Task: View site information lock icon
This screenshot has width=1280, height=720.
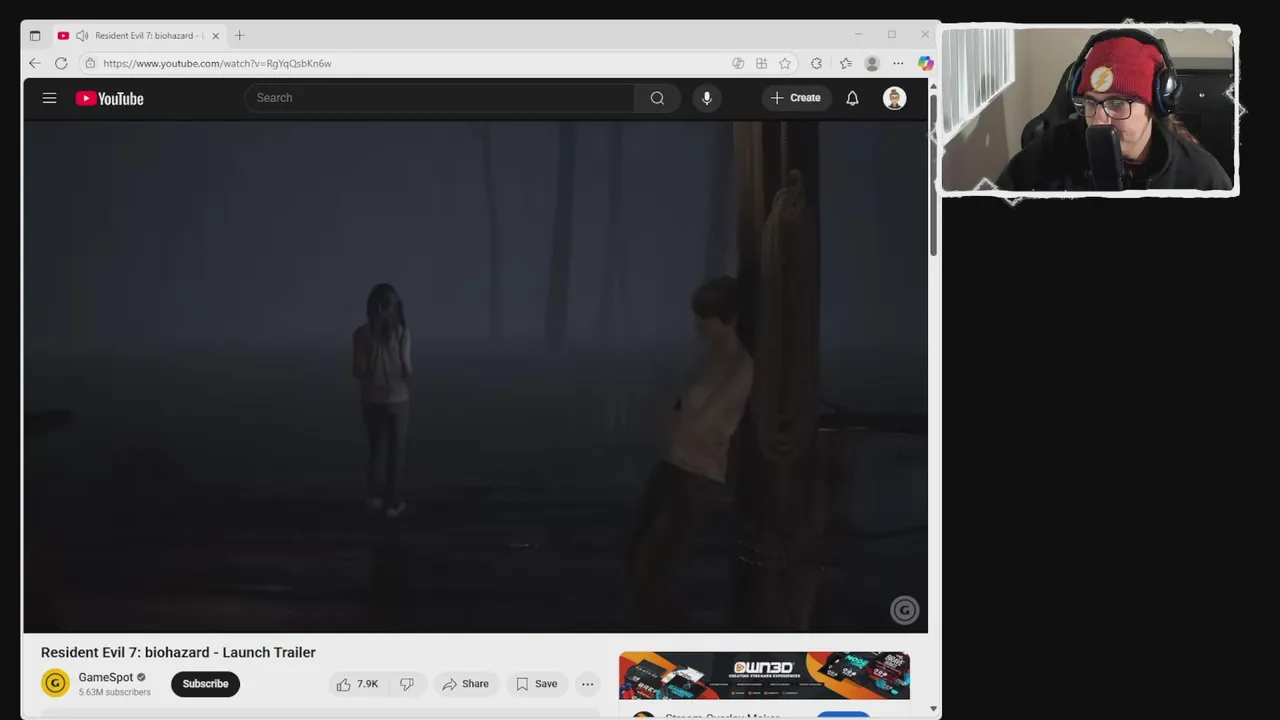Action: pos(90,63)
